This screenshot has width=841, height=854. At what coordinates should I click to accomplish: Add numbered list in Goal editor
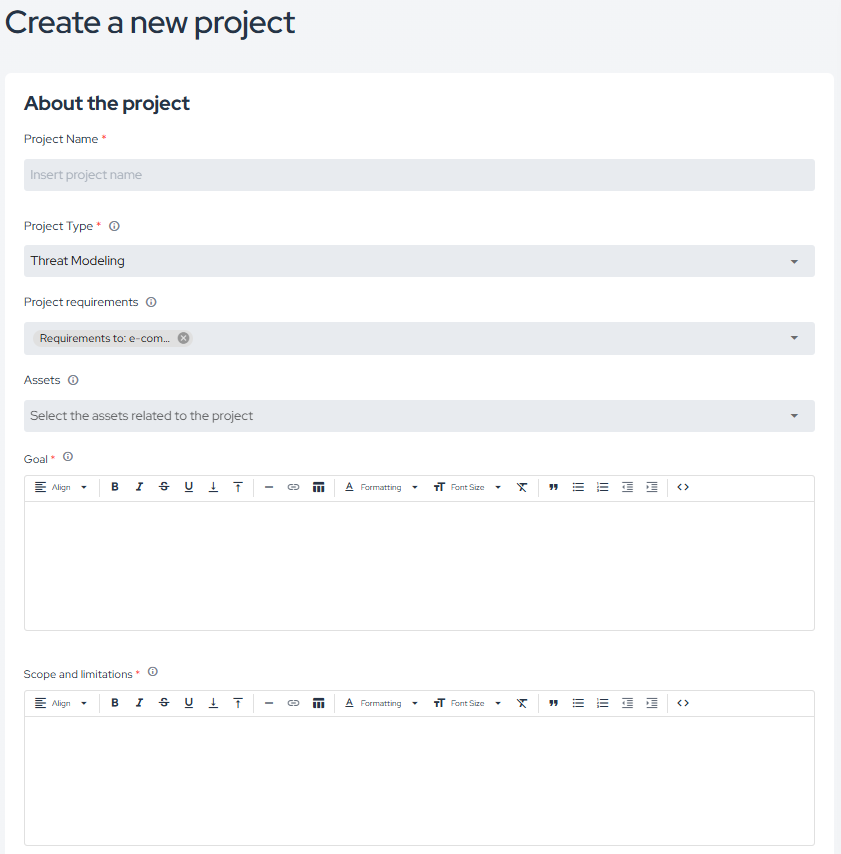[602, 487]
